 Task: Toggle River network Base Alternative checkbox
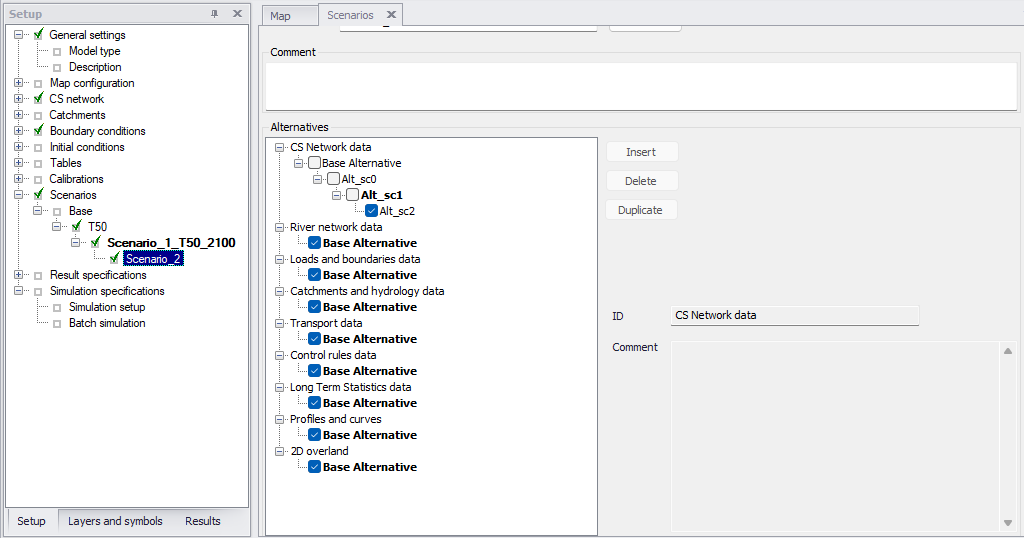coord(314,243)
